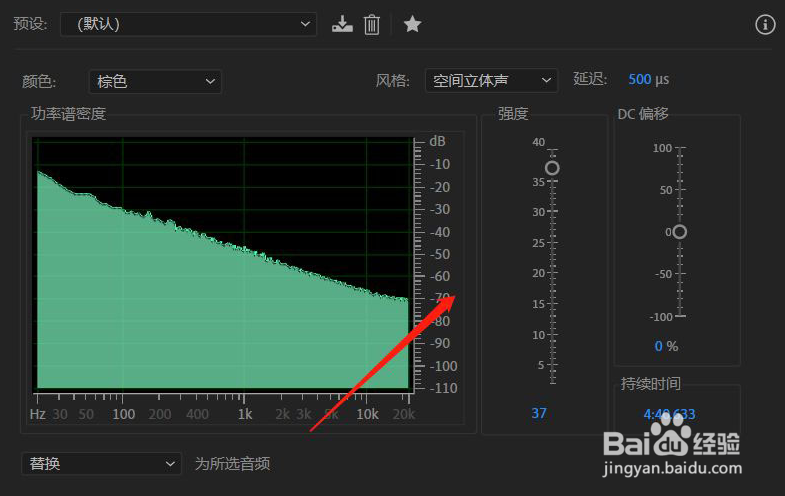Viewport: 785px width, 496px height.
Task: Edit the 强度 value 37
Action: tap(539, 413)
